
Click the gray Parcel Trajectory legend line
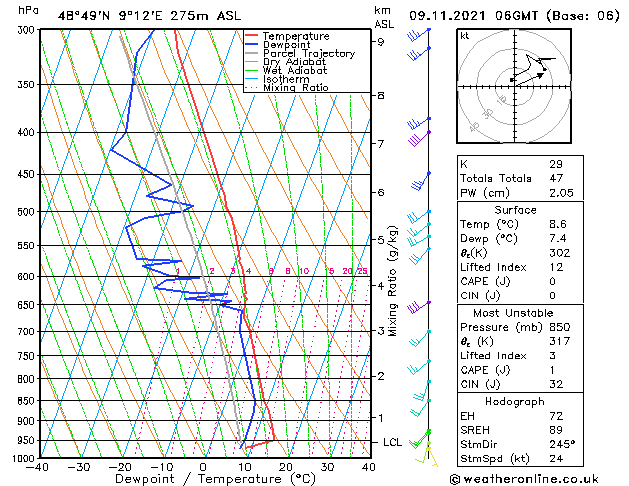tap(251, 53)
